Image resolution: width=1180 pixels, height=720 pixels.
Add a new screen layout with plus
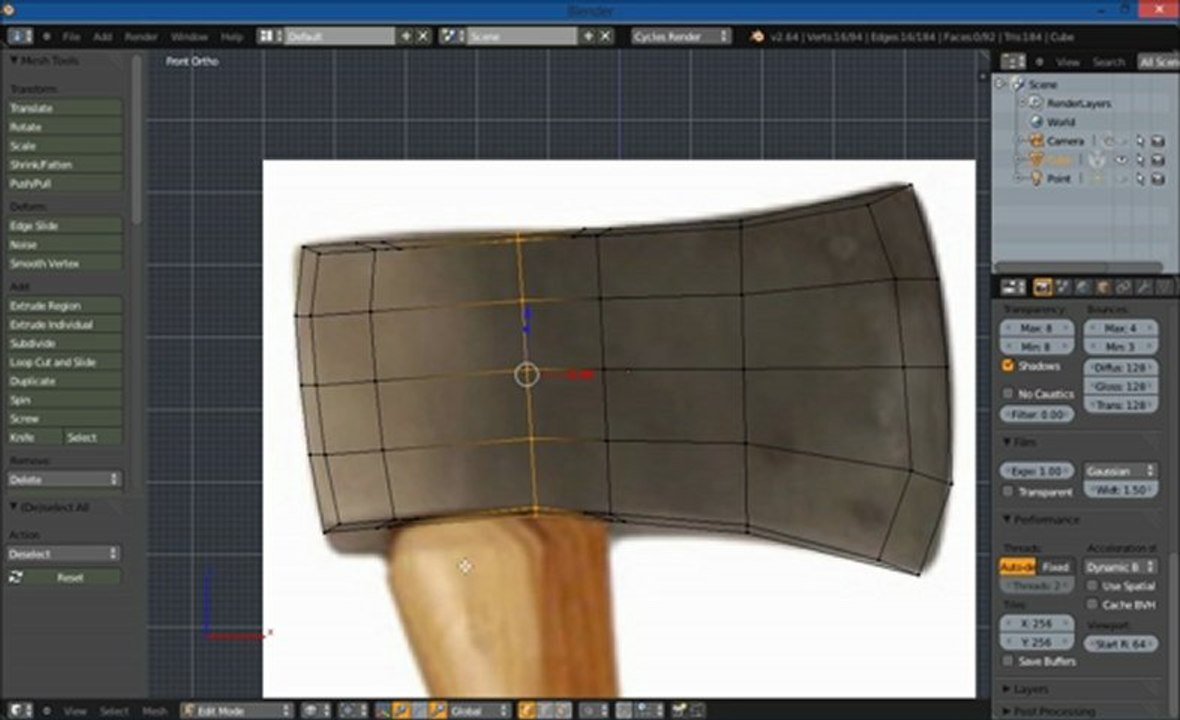[x=406, y=36]
